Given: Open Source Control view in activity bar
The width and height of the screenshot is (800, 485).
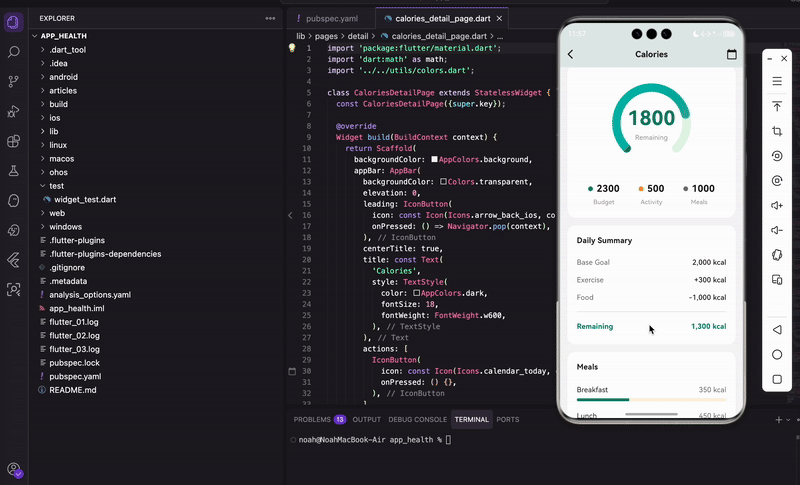Looking at the screenshot, I should point(14,82).
